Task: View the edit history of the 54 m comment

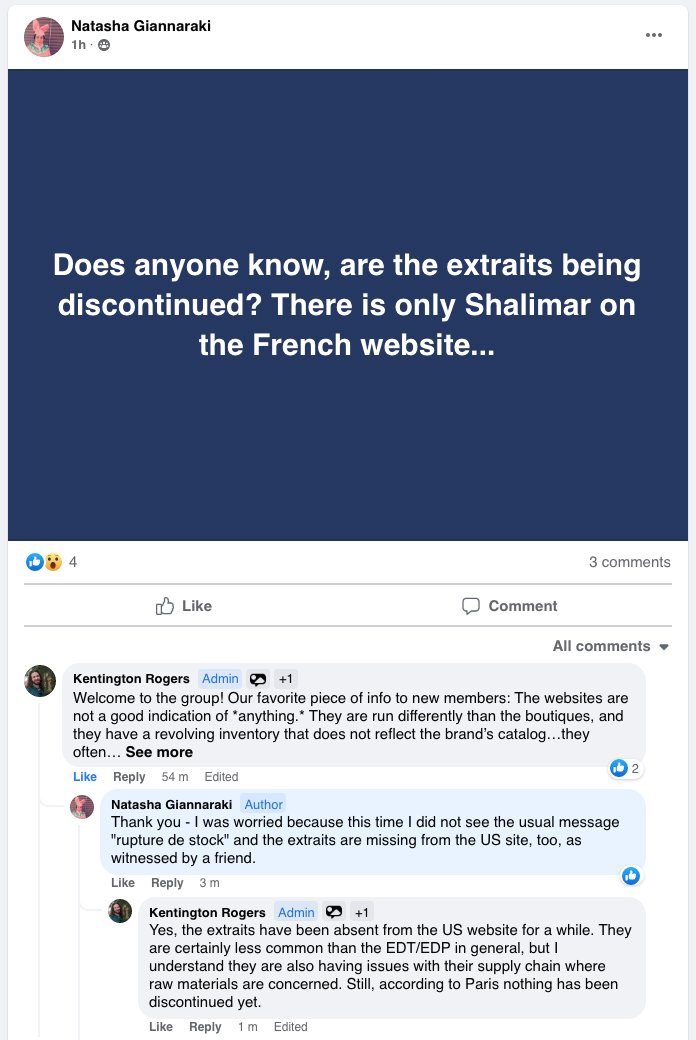Action: coord(221,777)
